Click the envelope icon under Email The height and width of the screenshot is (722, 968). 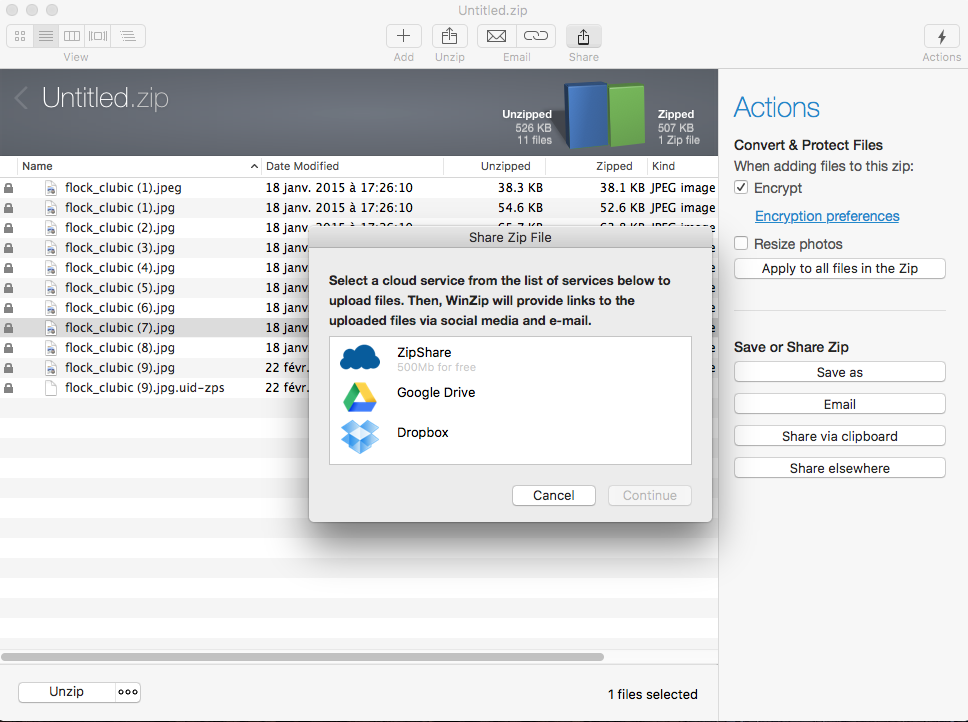[x=496, y=35]
